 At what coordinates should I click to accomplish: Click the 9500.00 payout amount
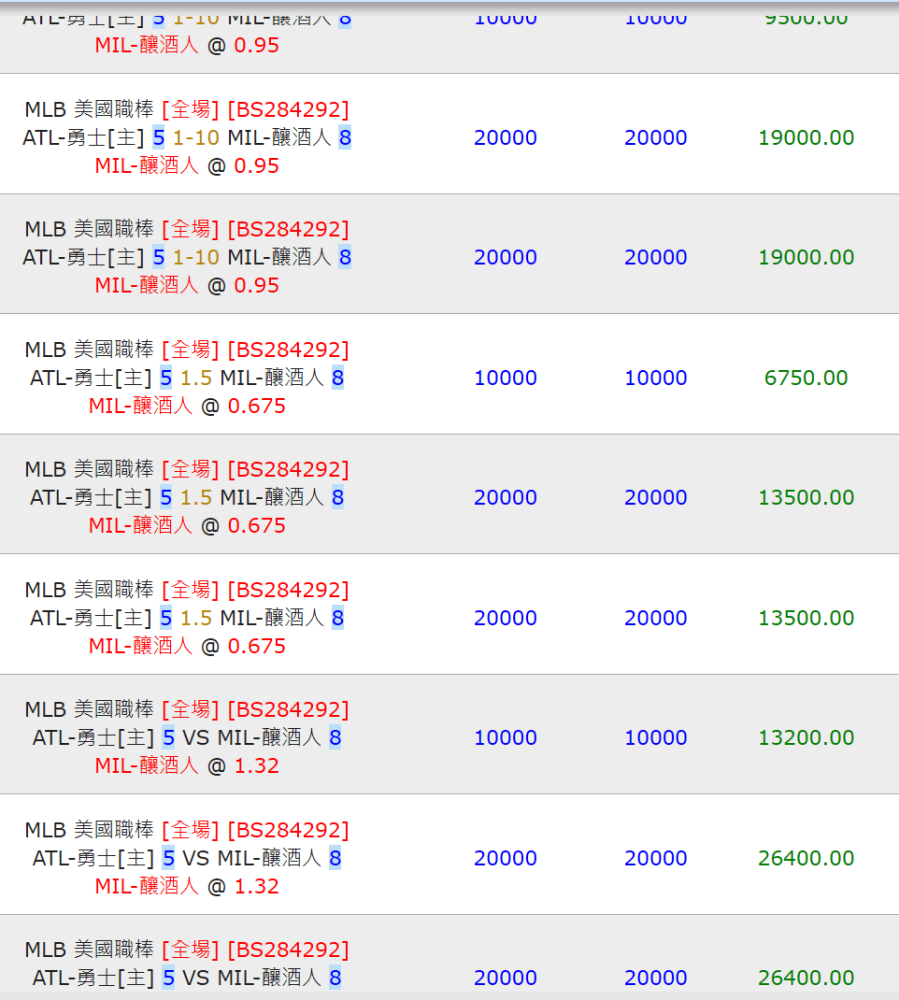pyautogui.click(x=805, y=18)
